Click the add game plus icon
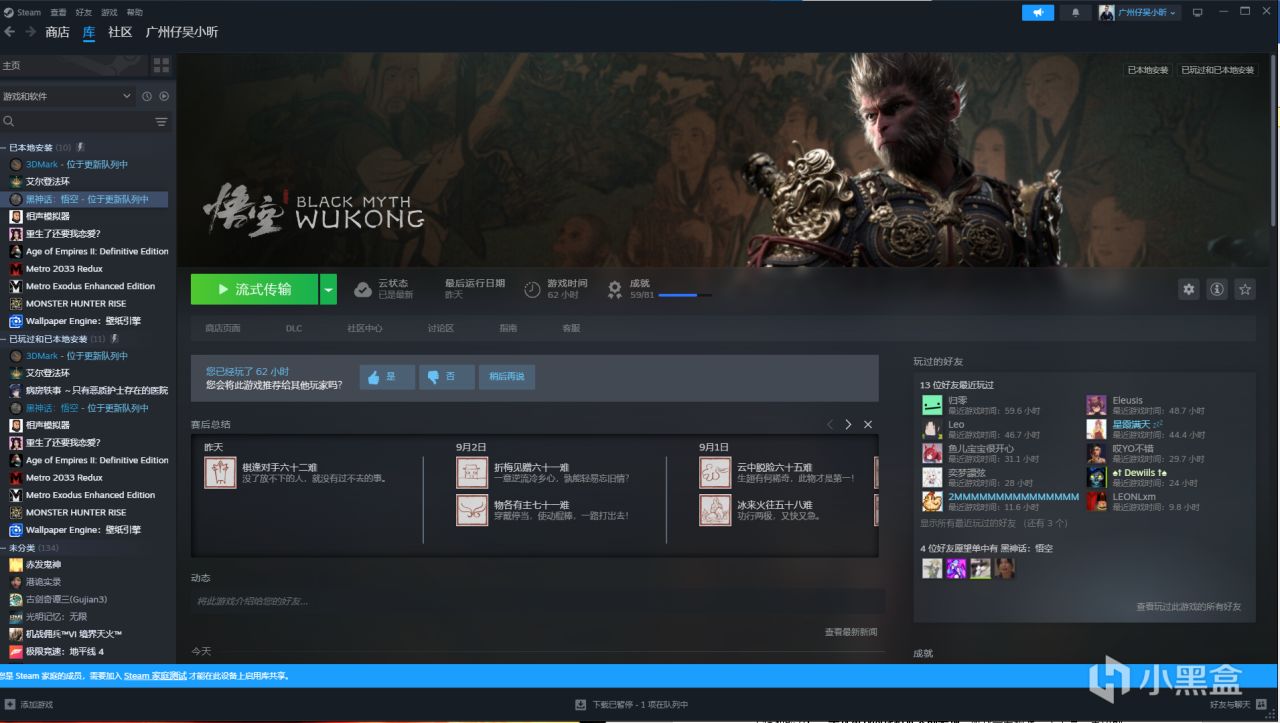 [10, 704]
